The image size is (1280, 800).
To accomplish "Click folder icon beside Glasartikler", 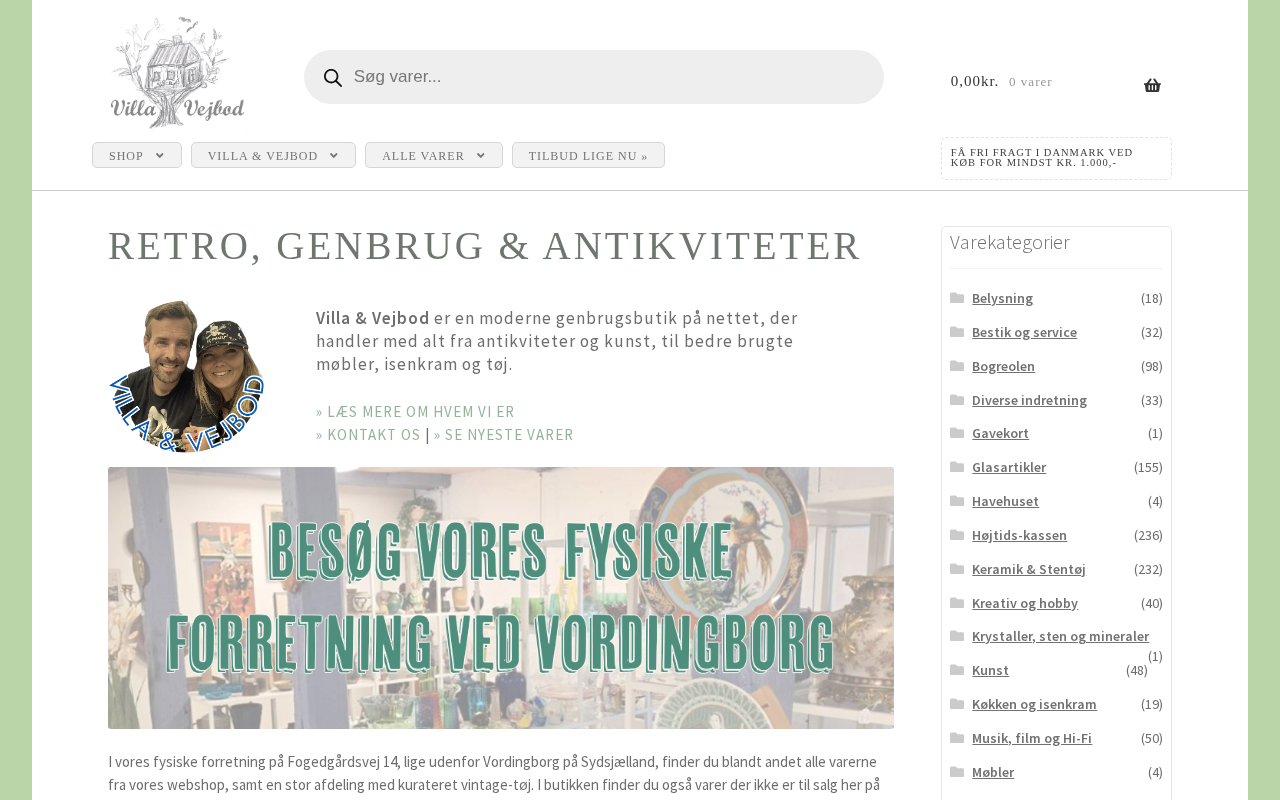I will tap(957, 467).
